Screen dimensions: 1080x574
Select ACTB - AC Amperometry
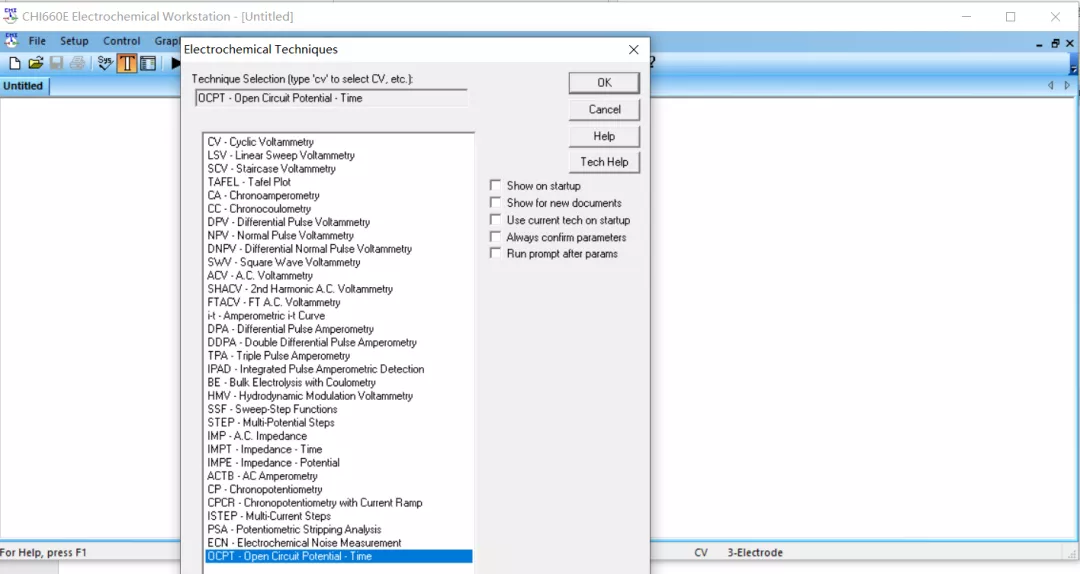[x=262, y=476]
